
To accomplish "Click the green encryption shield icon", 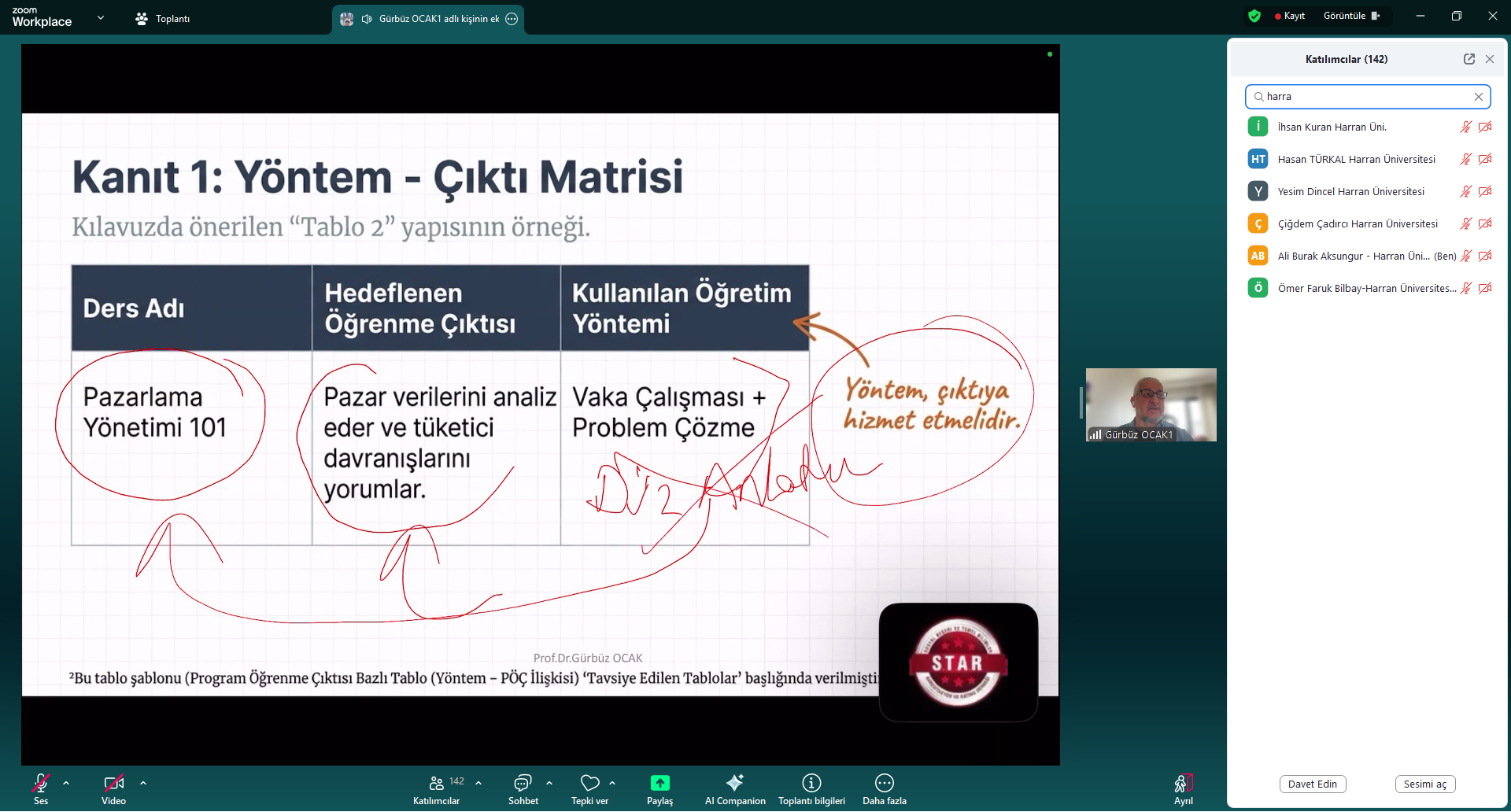I will (1254, 16).
